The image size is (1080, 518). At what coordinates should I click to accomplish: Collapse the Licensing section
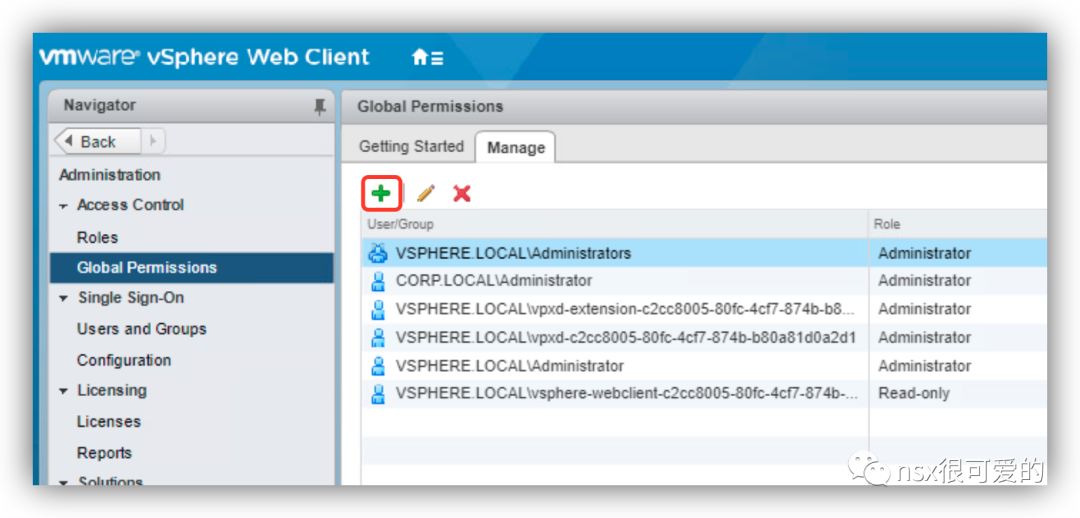(63, 391)
